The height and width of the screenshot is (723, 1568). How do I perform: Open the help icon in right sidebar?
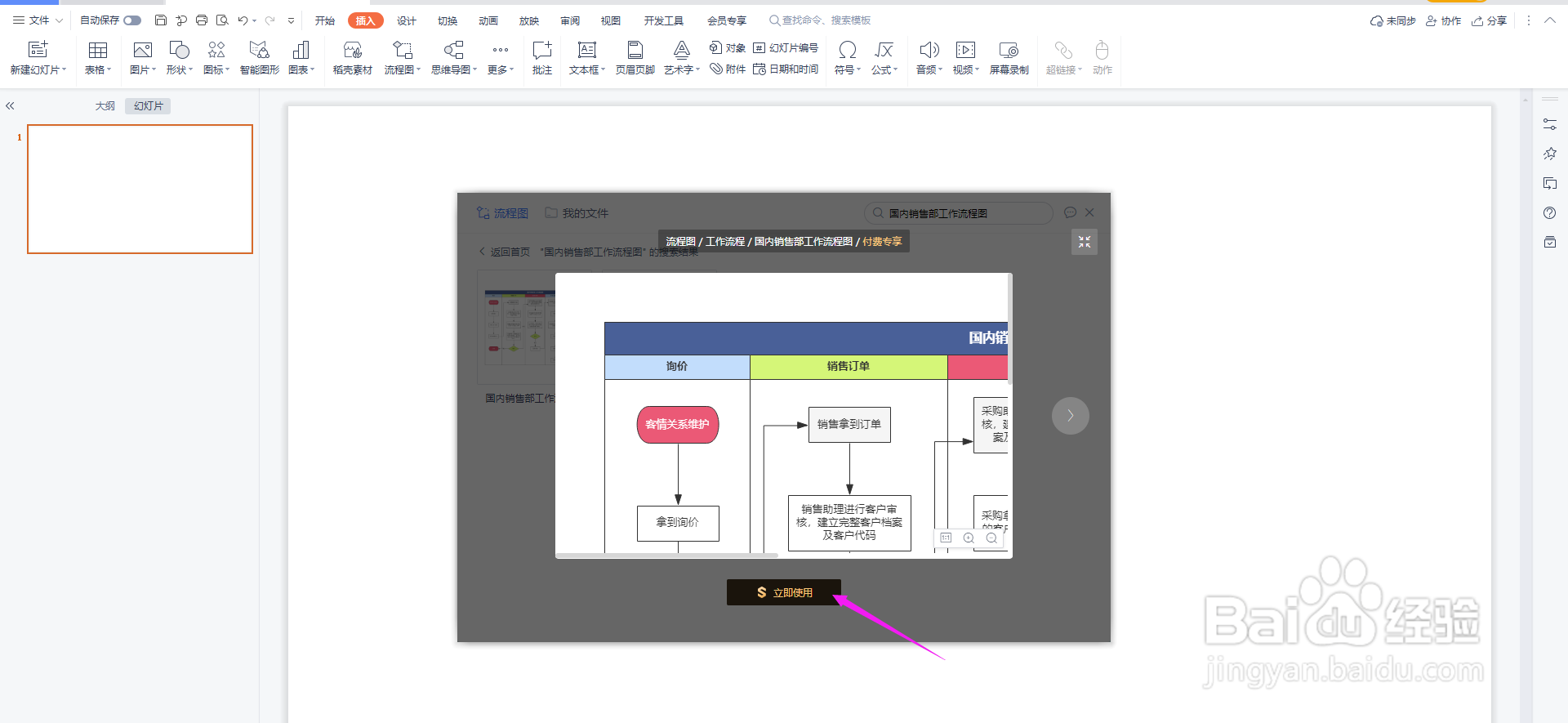point(1550,212)
